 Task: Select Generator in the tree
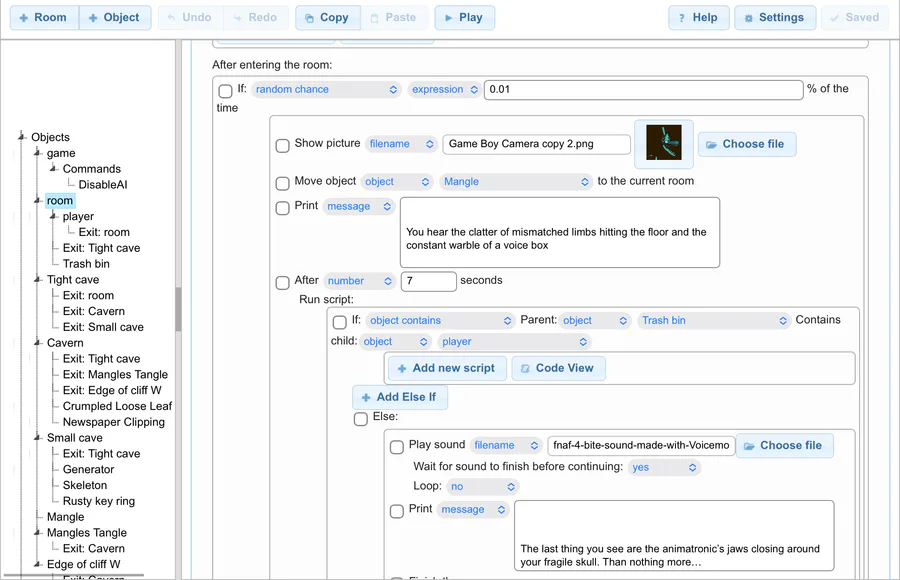click(x=88, y=469)
